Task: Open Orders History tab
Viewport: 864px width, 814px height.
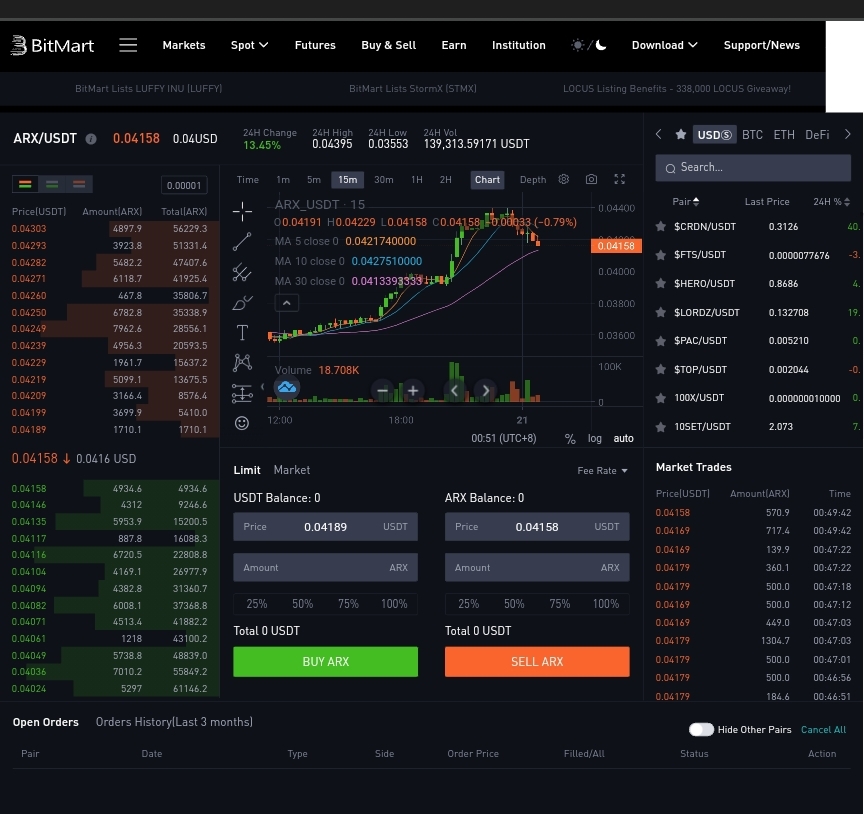Action: [174, 722]
